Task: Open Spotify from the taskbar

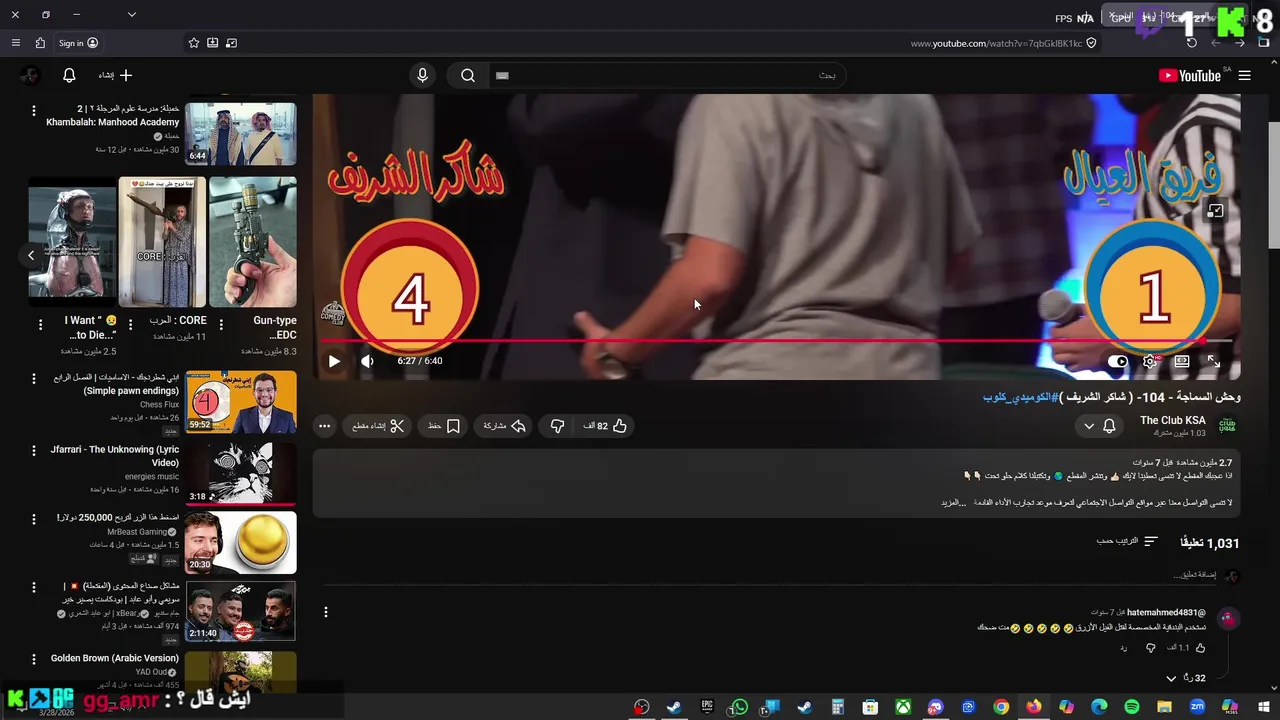Action: point(1131,707)
